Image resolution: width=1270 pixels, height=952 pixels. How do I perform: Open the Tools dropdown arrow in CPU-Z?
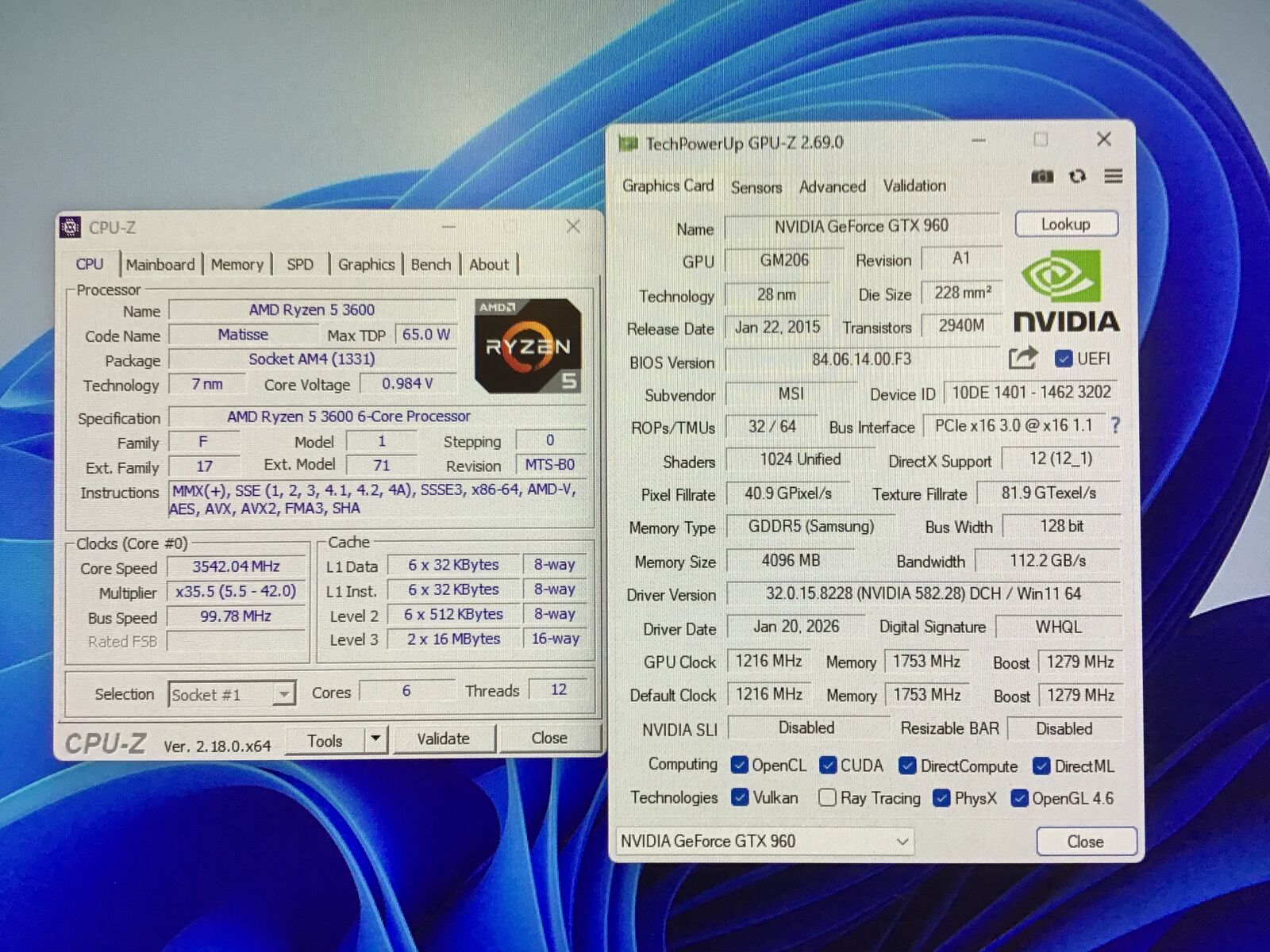375,739
